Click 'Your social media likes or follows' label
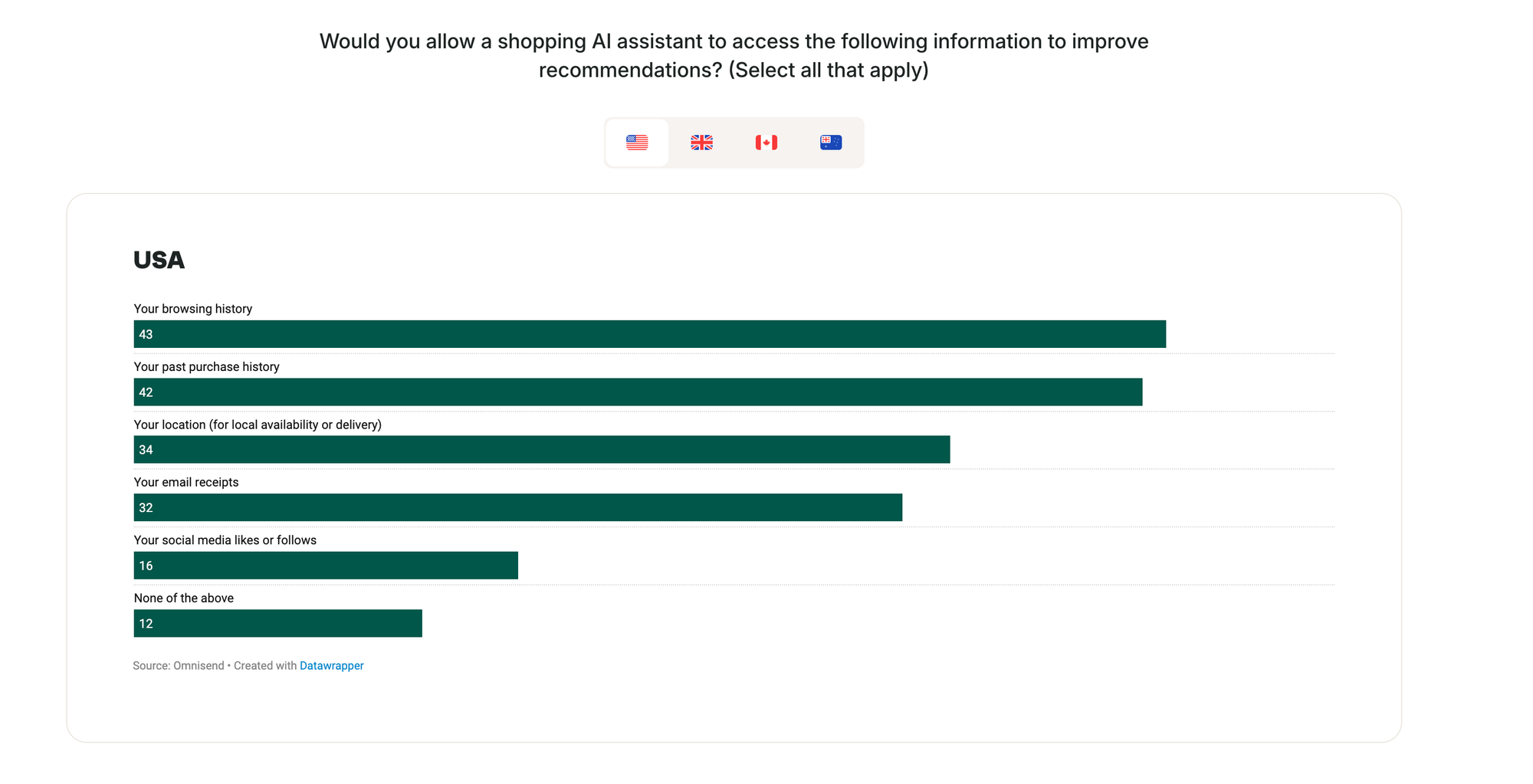This screenshot has height=784, width=1533. tap(225, 540)
